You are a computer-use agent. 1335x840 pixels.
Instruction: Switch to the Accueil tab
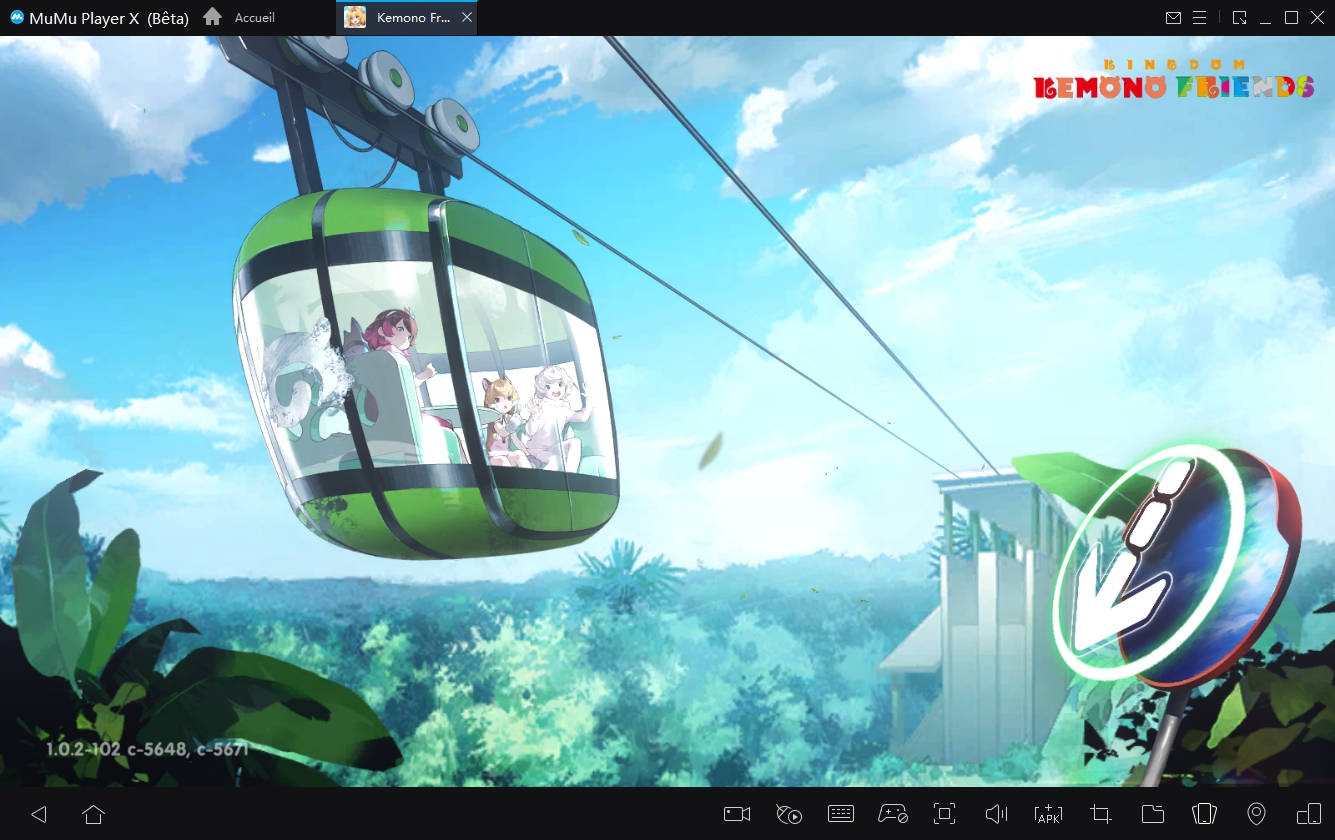tap(243, 18)
